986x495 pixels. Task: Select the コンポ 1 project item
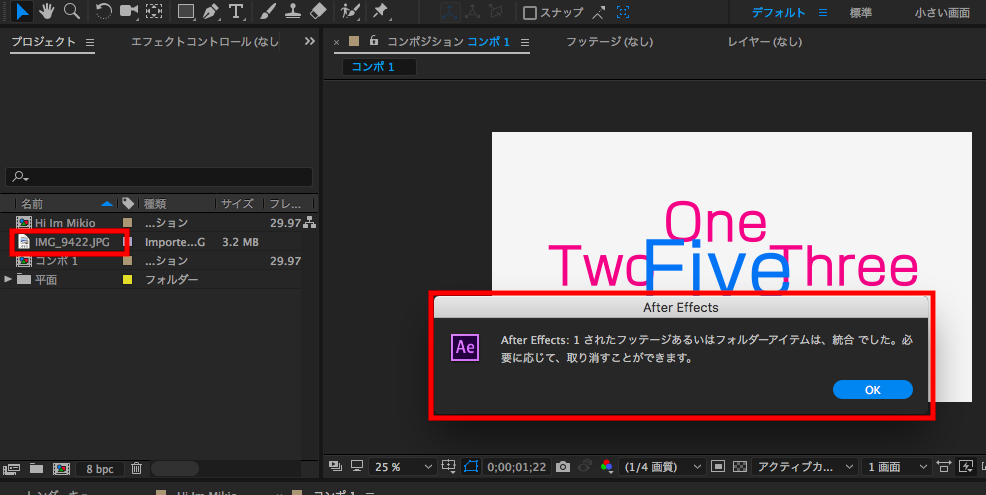[x=56, y=260]
